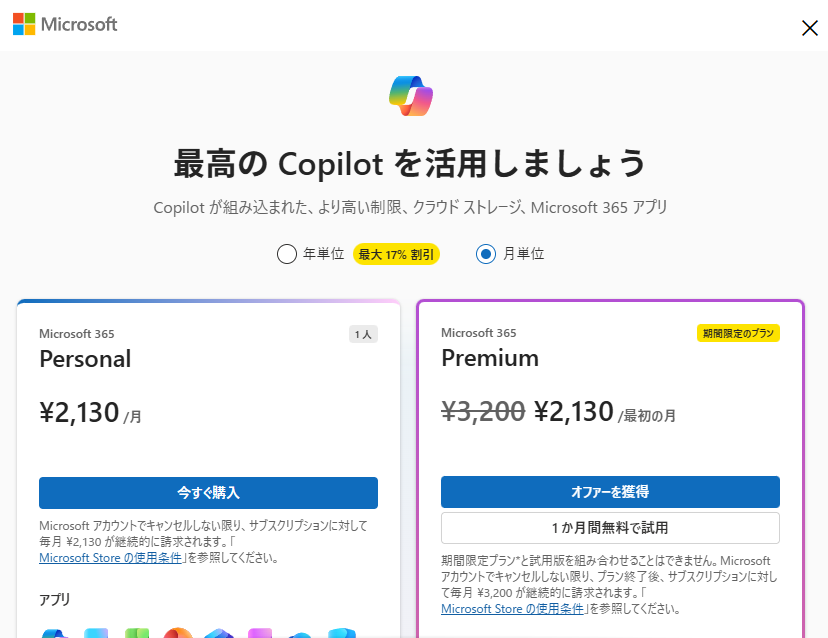Image resolution: width=828 pixels, height=638 pixels.
Task: Click the 1人 badge on the Personal card
Action: coord(362,333)
